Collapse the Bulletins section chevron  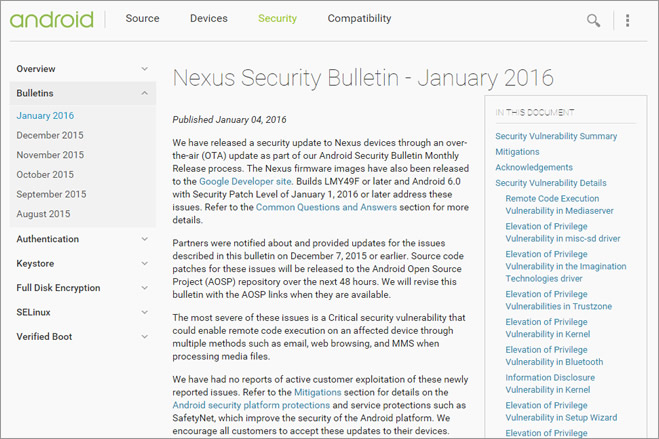coord(145,93)
